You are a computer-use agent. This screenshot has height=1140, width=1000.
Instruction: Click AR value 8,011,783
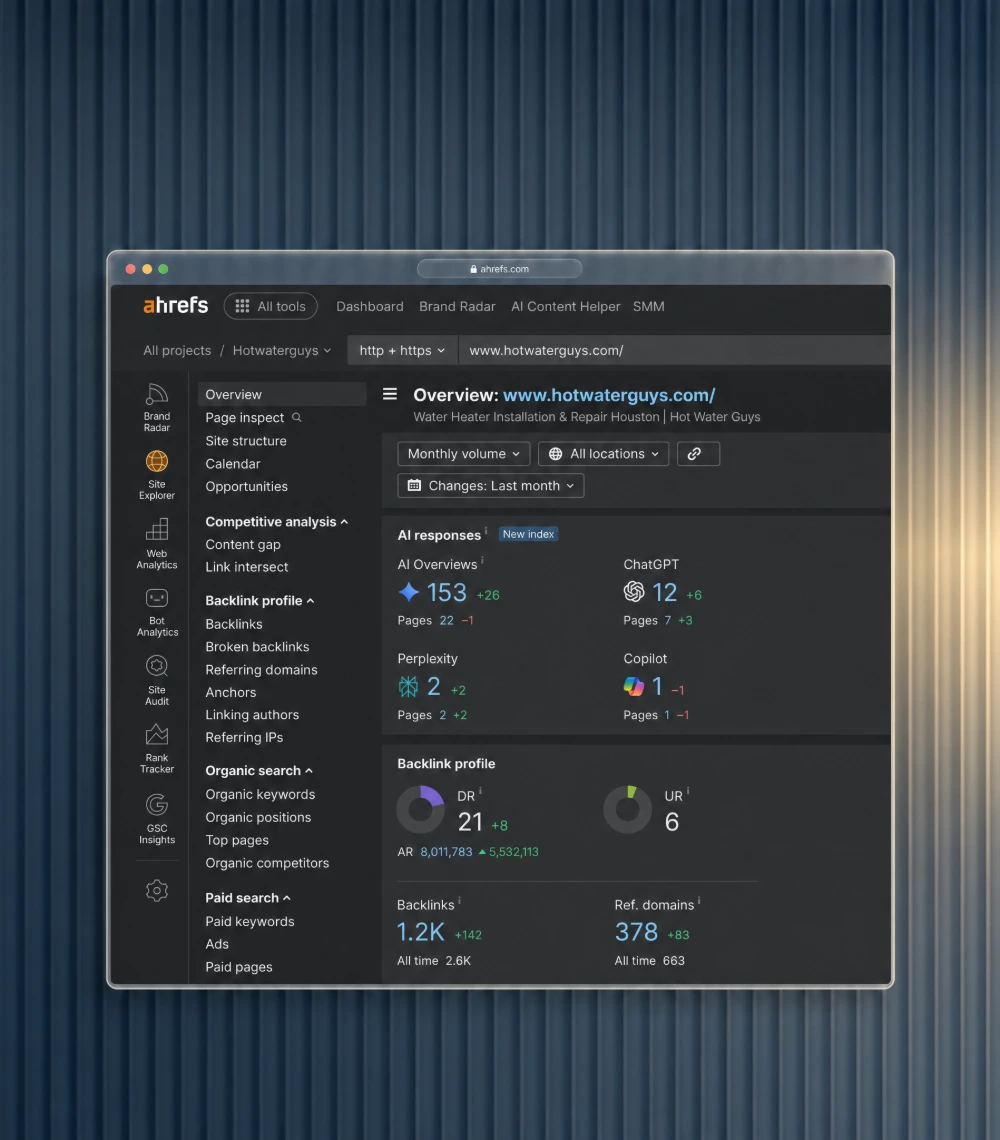[446, 851]
